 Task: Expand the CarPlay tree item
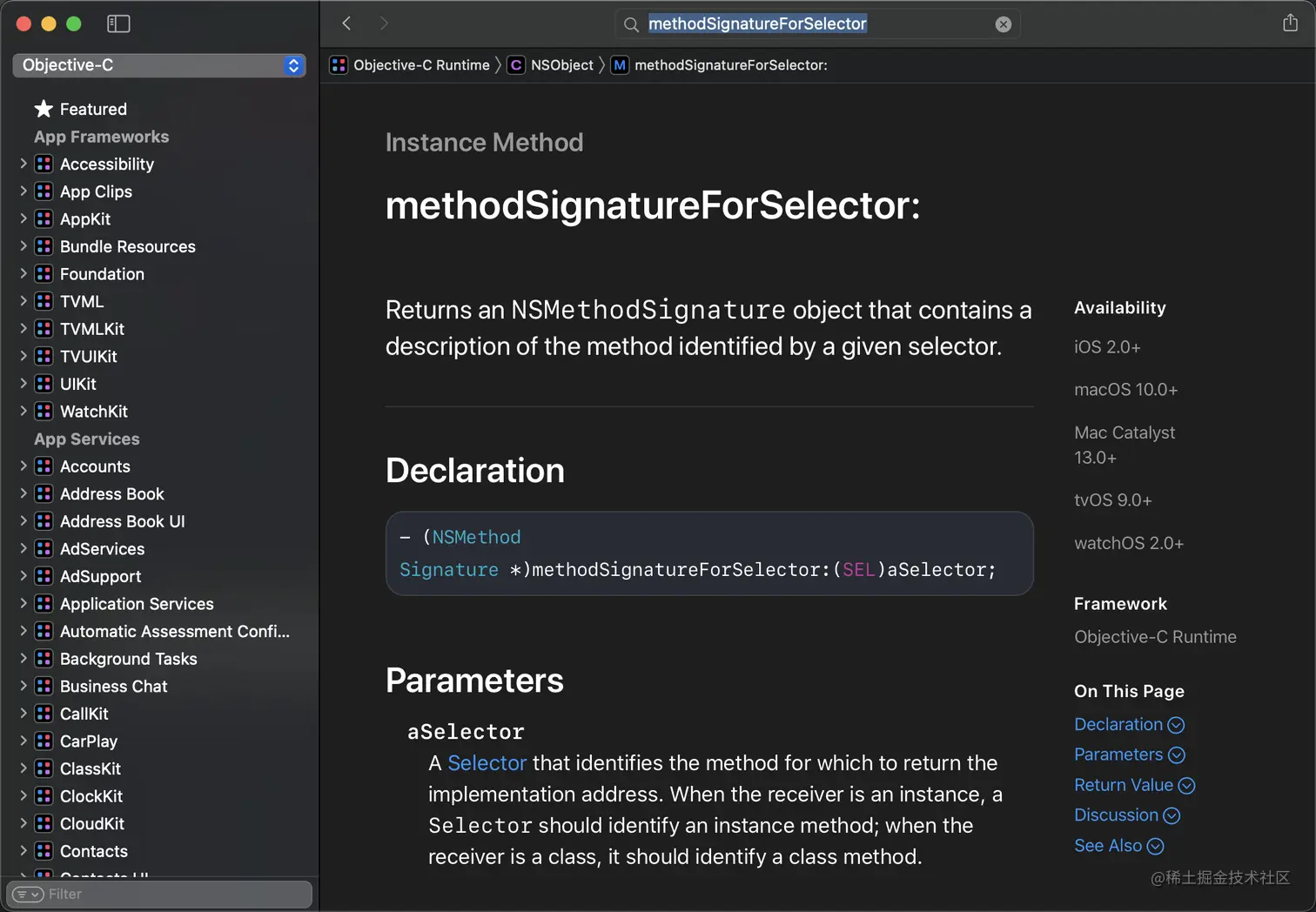pos(23,741)
